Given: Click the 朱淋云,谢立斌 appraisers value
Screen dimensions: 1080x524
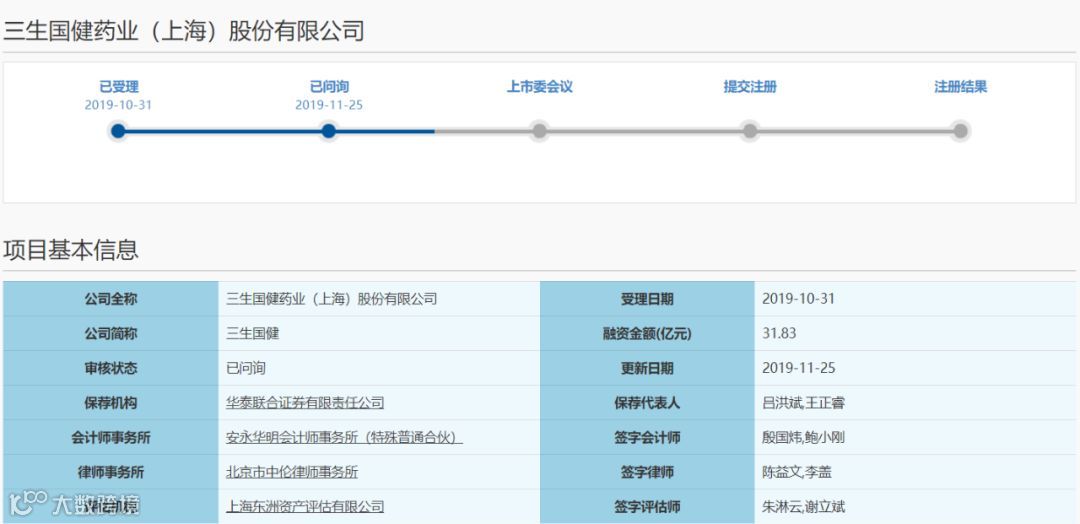Looking at the screenshot, I should click(x=803, y=507).
